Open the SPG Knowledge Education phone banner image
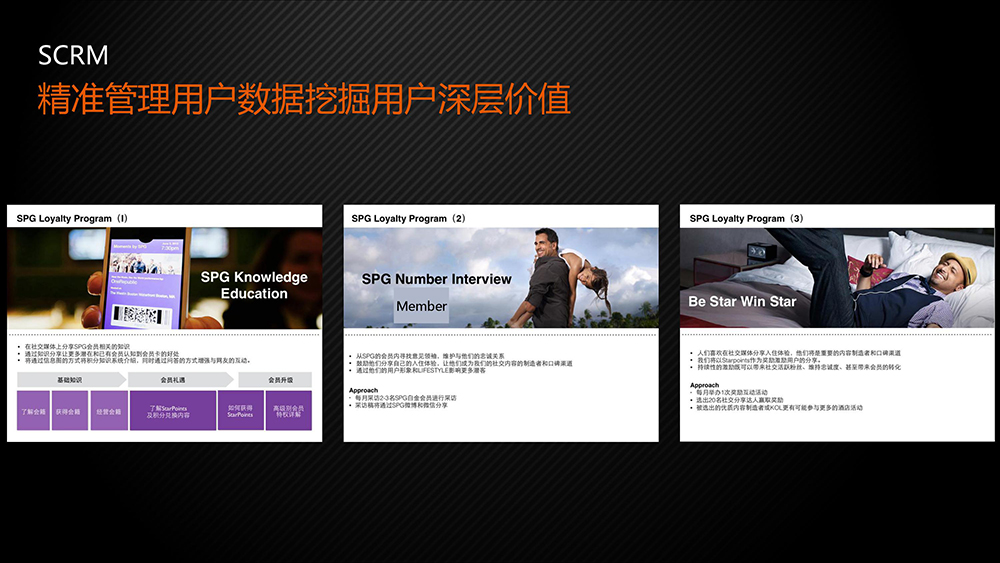 coord(165,278)
